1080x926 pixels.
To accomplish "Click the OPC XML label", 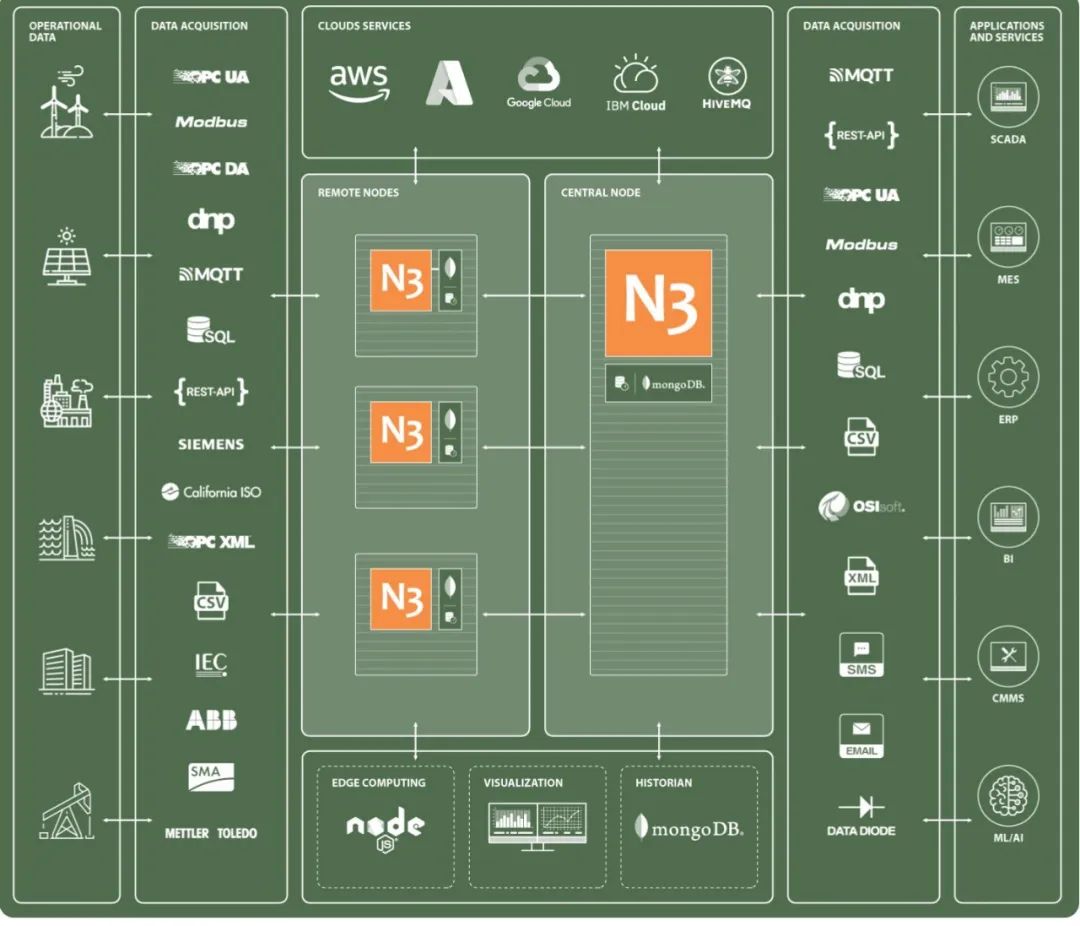I will tap(211, 542).
